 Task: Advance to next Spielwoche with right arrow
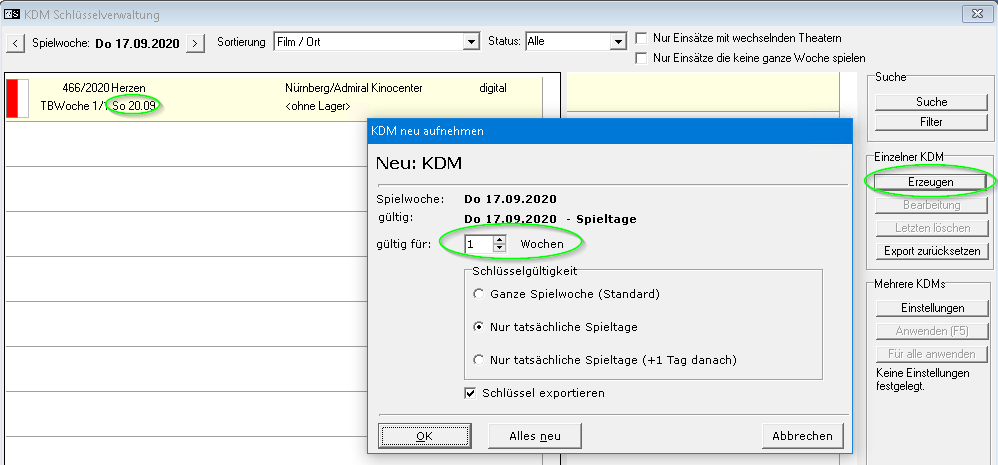click(196, 43)
